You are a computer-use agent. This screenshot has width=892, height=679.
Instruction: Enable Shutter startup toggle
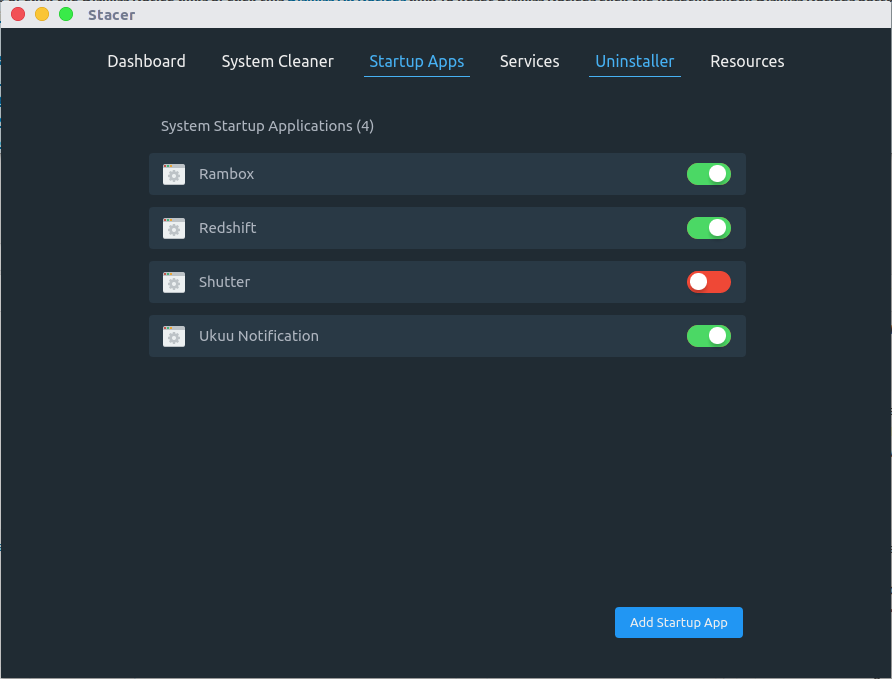[x=708, y=282]
